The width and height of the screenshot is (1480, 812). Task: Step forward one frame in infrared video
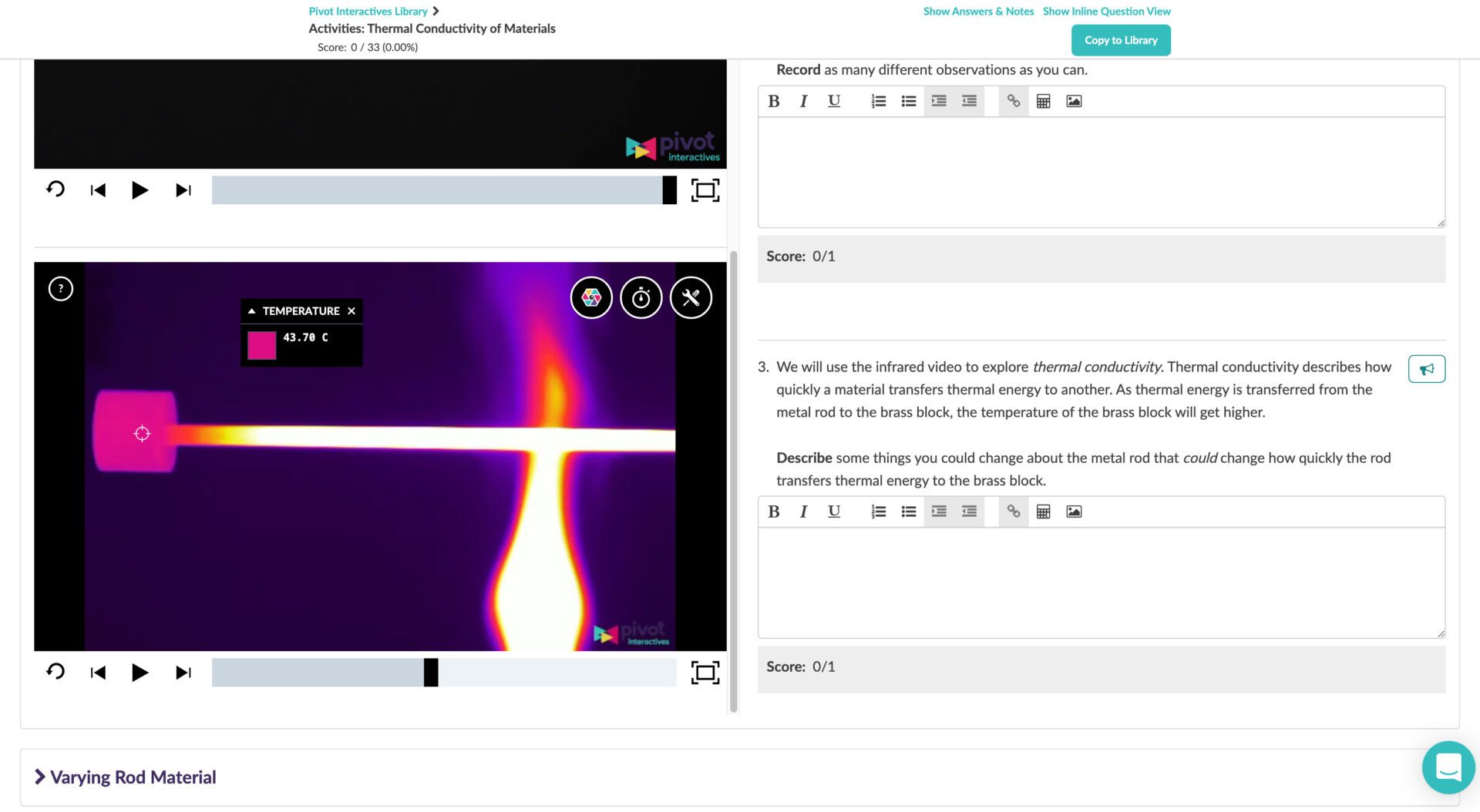[x=183, y=673]
